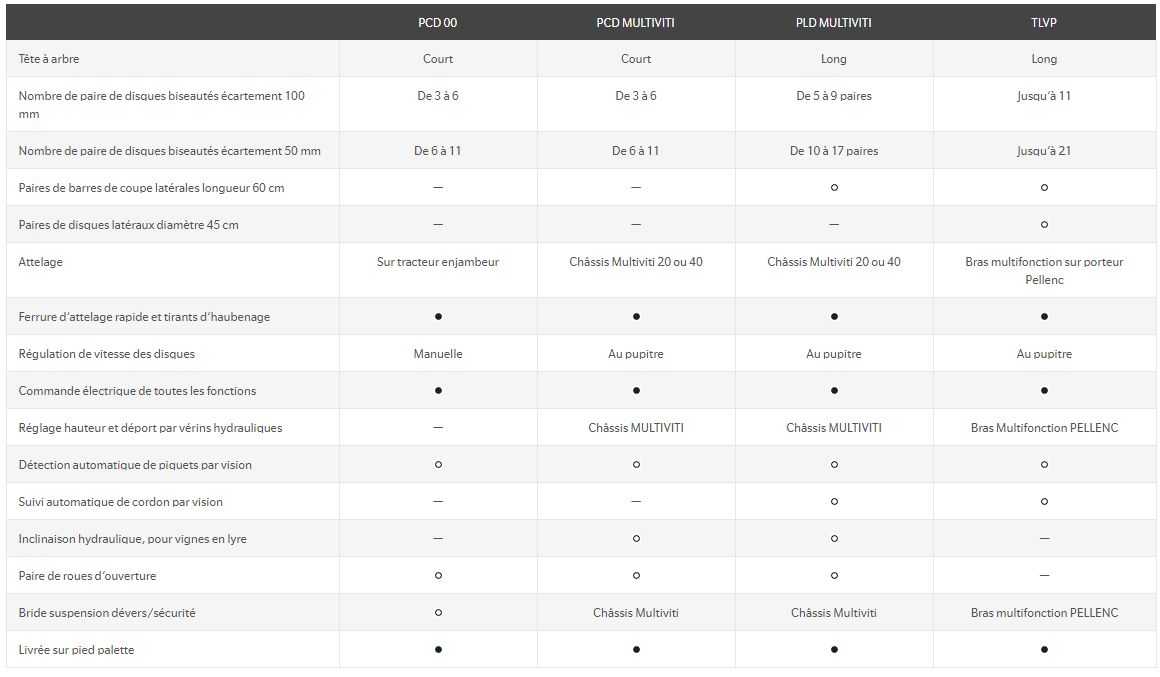The height and width of the screenshot is (677, 1160).
Task: Click the 'Jusqu'à 11' value under TLVP
Action: click(x=1044, y=96)
